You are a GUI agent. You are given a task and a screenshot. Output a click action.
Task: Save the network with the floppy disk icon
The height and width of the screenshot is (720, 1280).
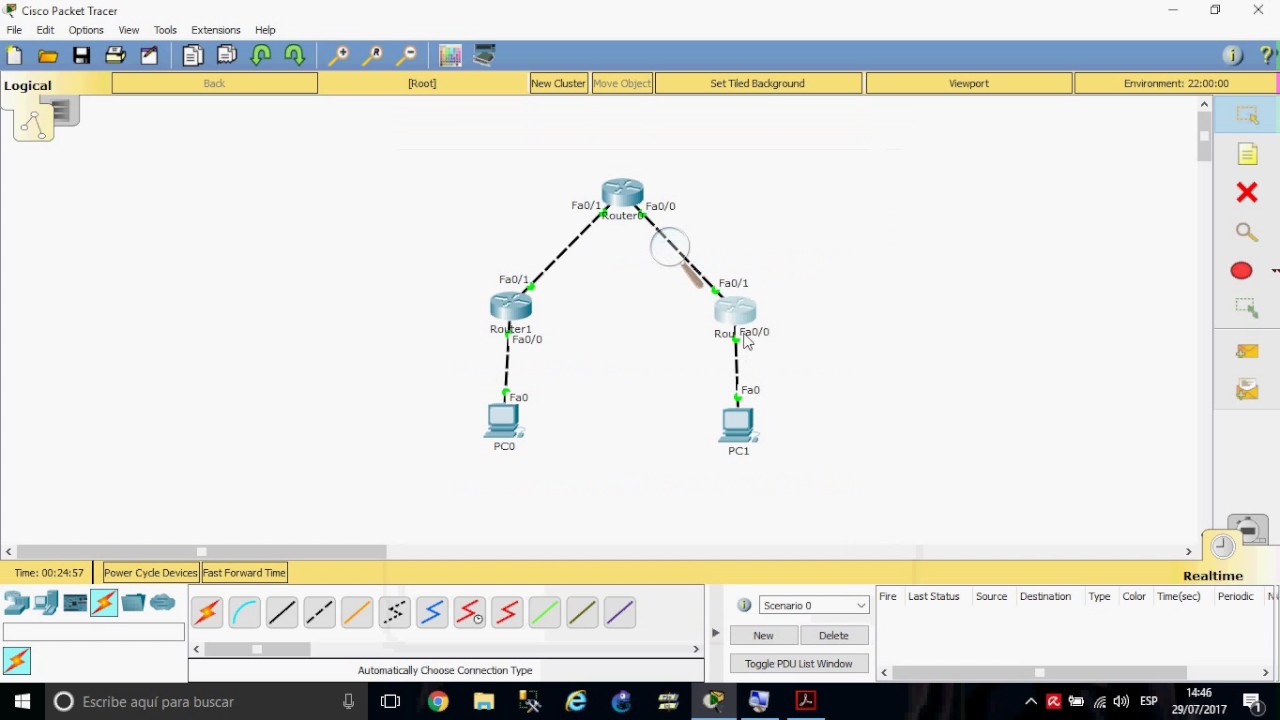tap(81, 56)
